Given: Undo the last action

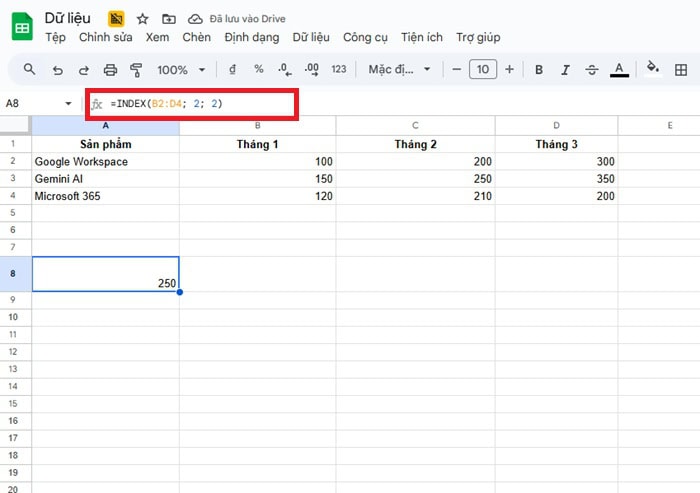Looking at the screenshot, I should pyautogui.click(x=57, y=70).
